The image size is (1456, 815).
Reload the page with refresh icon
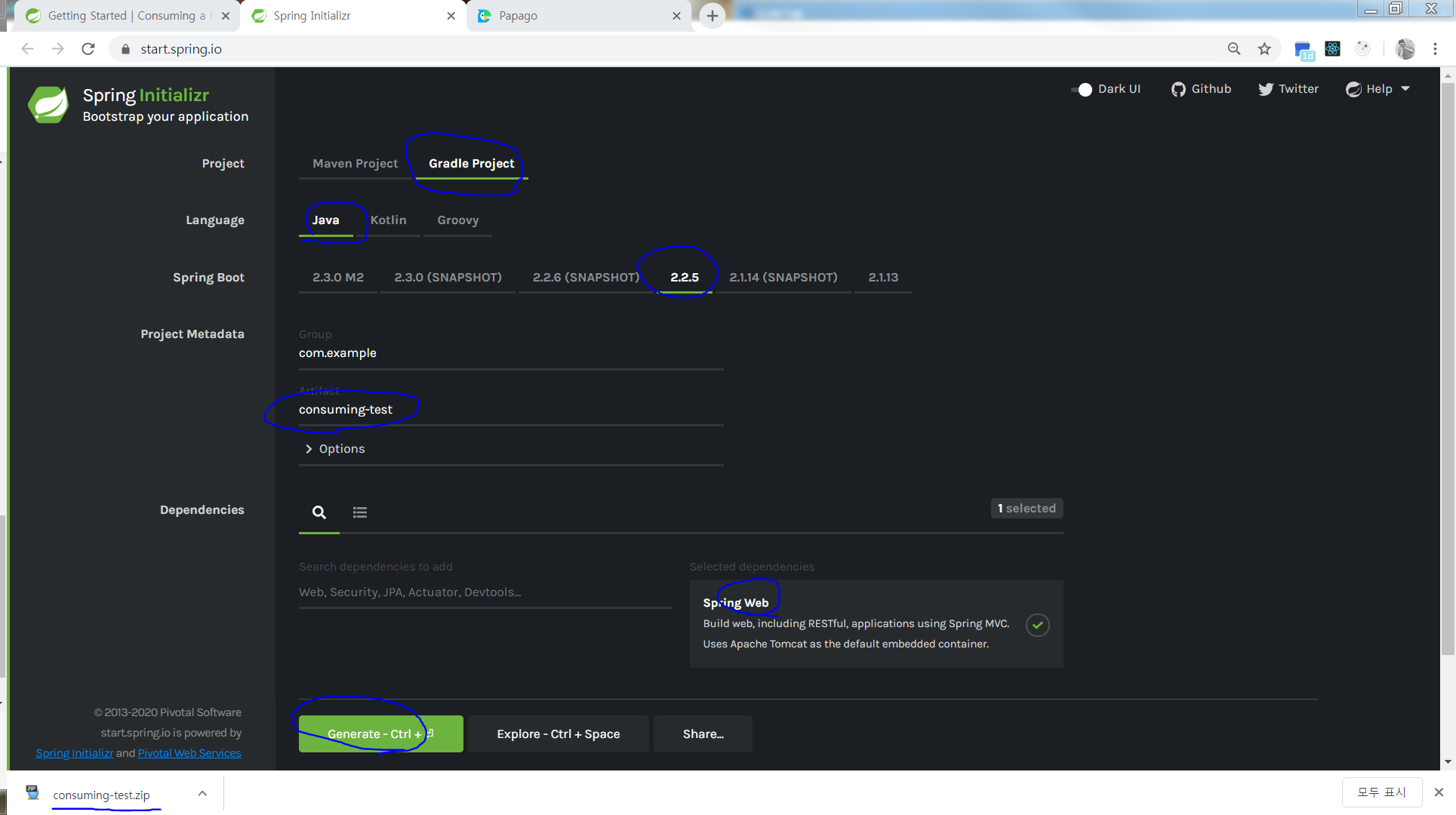pos(88,49)
